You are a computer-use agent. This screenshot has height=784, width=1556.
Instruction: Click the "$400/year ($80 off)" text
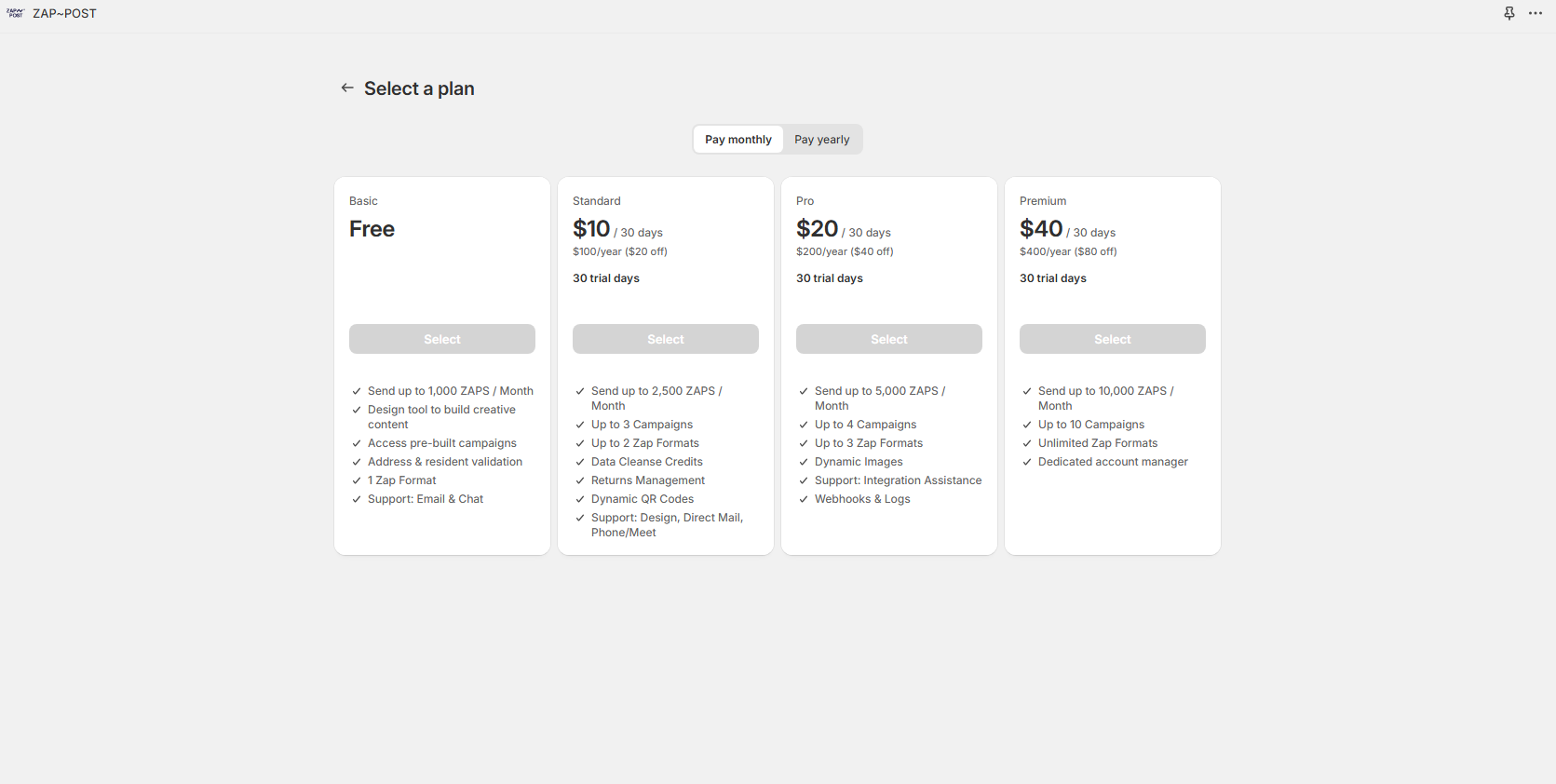pos(1068,251)
